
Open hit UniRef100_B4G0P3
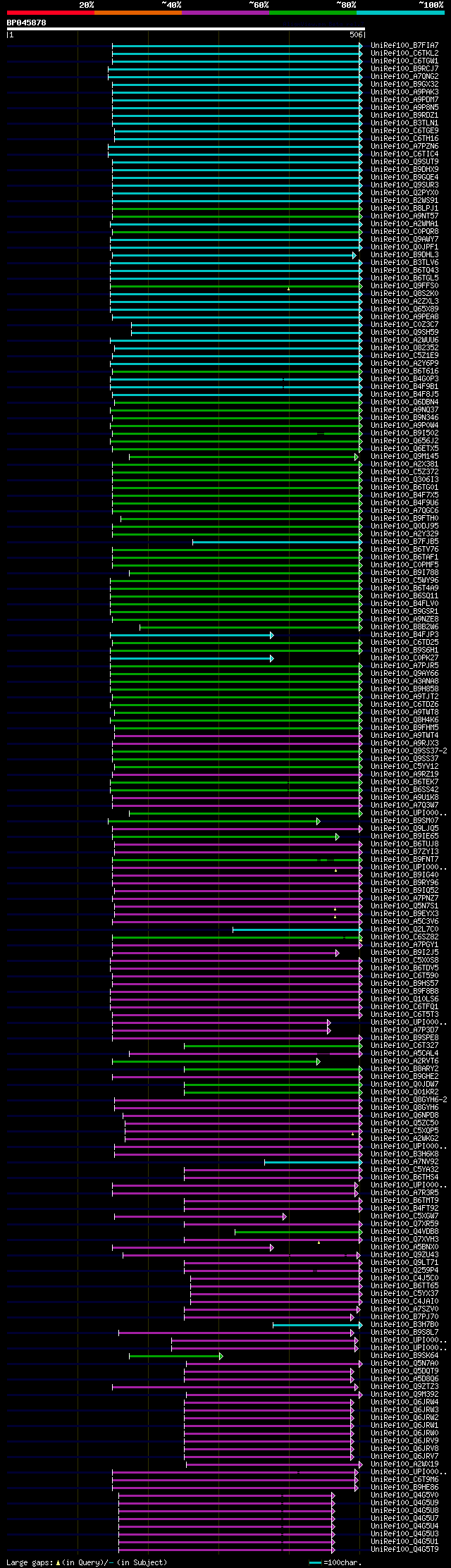pos(404,379)
